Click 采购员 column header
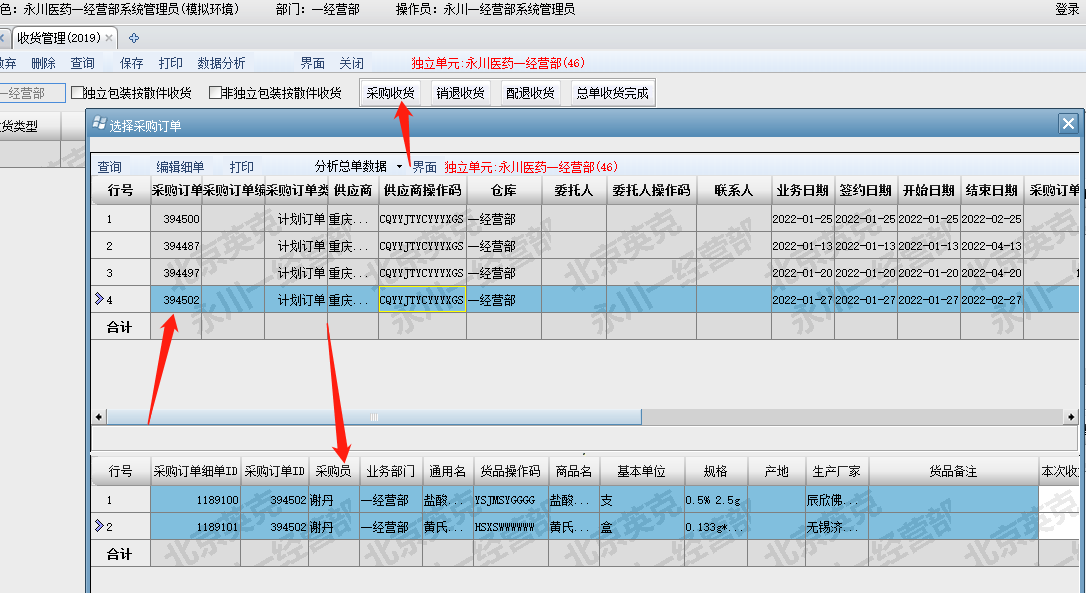 coord(333,471)
